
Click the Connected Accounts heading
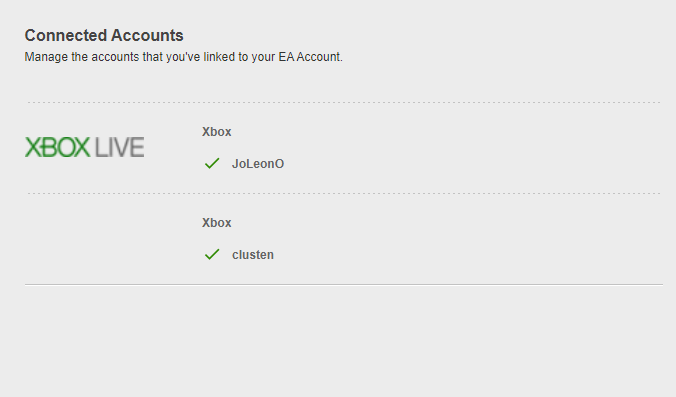click(x=104, y=35)
